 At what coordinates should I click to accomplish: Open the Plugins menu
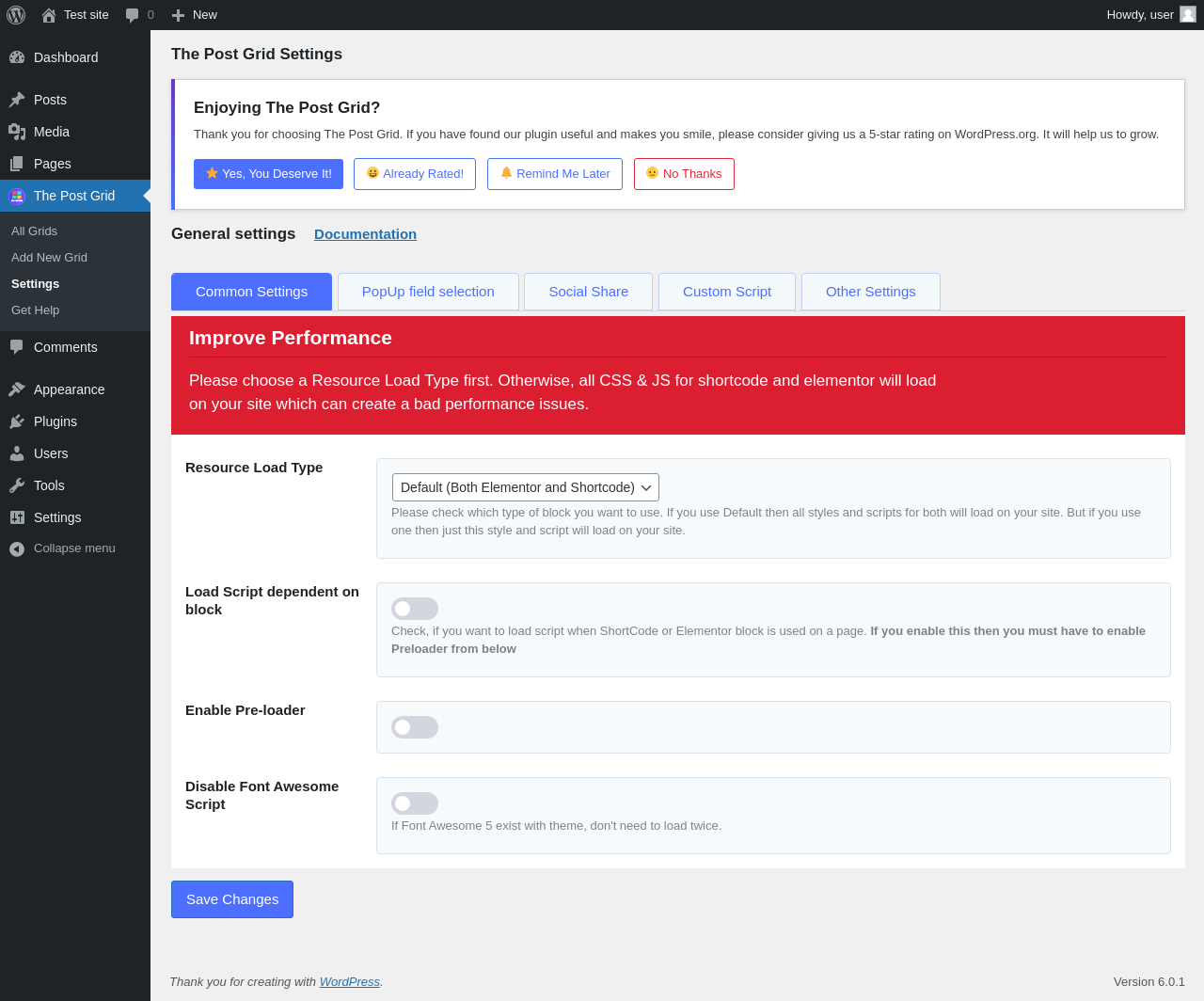click(75, 421)
